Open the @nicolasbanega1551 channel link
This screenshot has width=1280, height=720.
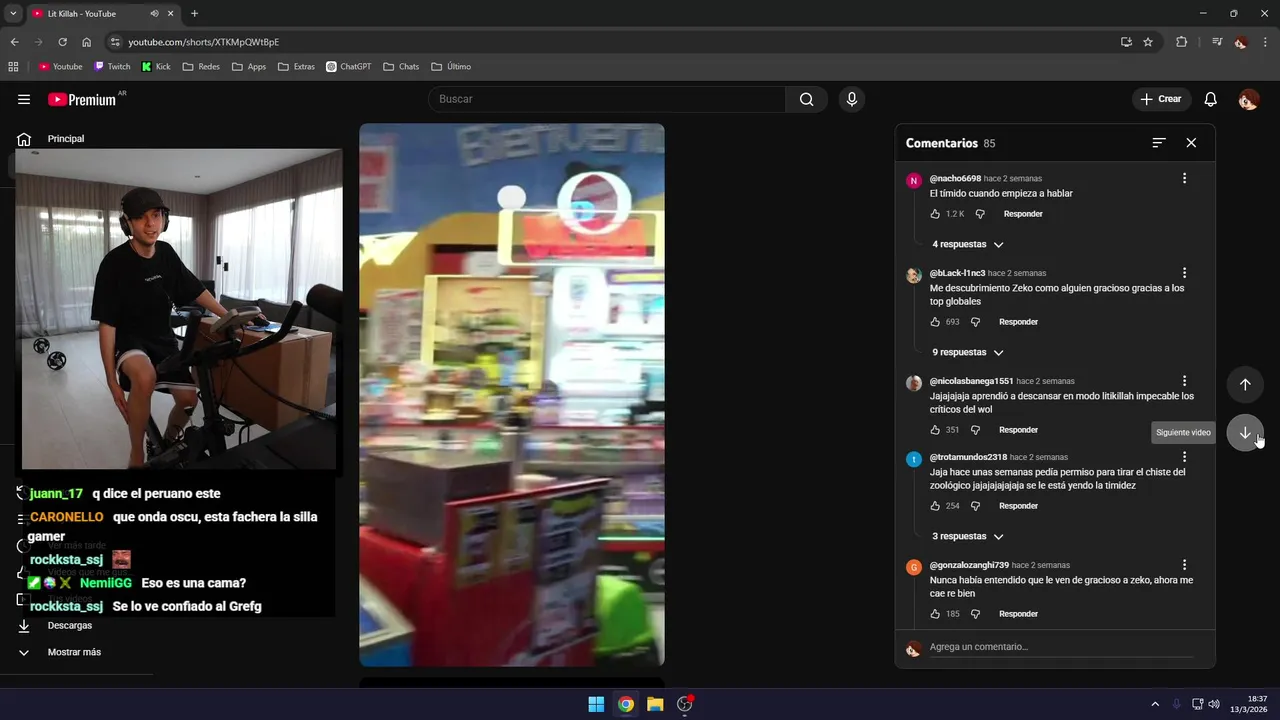tap(971, 381)
